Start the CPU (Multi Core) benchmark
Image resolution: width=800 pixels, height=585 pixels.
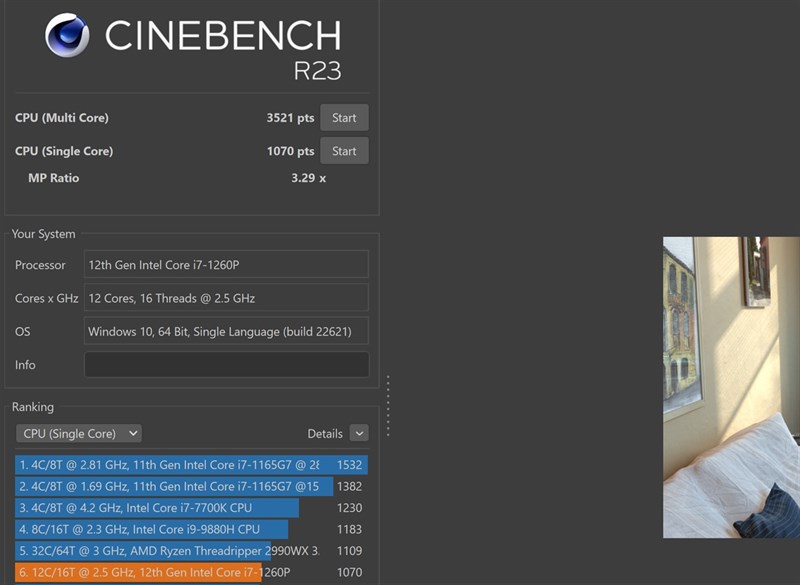click(x=344, y=117)
